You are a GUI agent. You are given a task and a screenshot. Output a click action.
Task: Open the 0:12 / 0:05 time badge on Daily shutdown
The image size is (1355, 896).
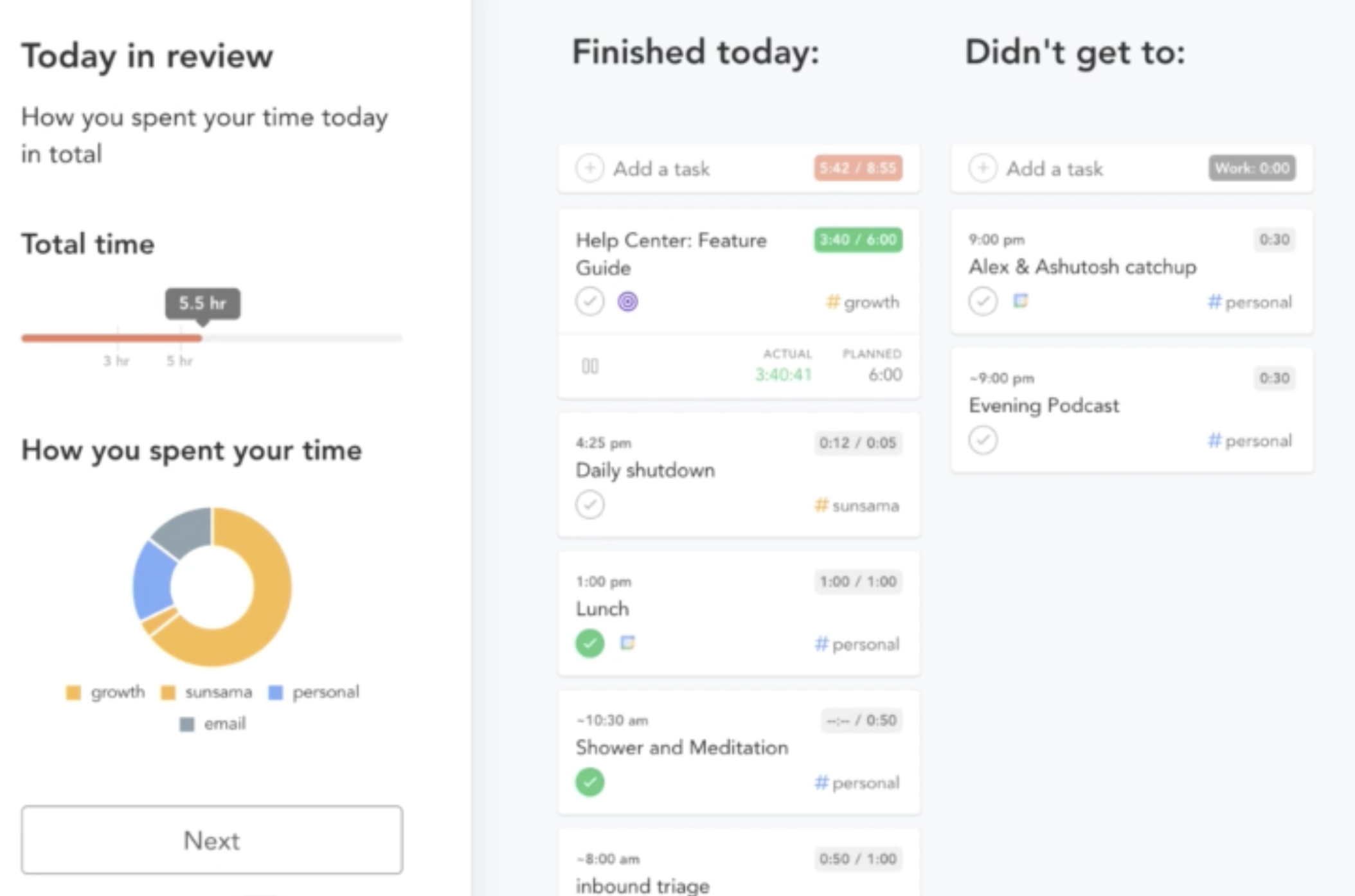857,443
